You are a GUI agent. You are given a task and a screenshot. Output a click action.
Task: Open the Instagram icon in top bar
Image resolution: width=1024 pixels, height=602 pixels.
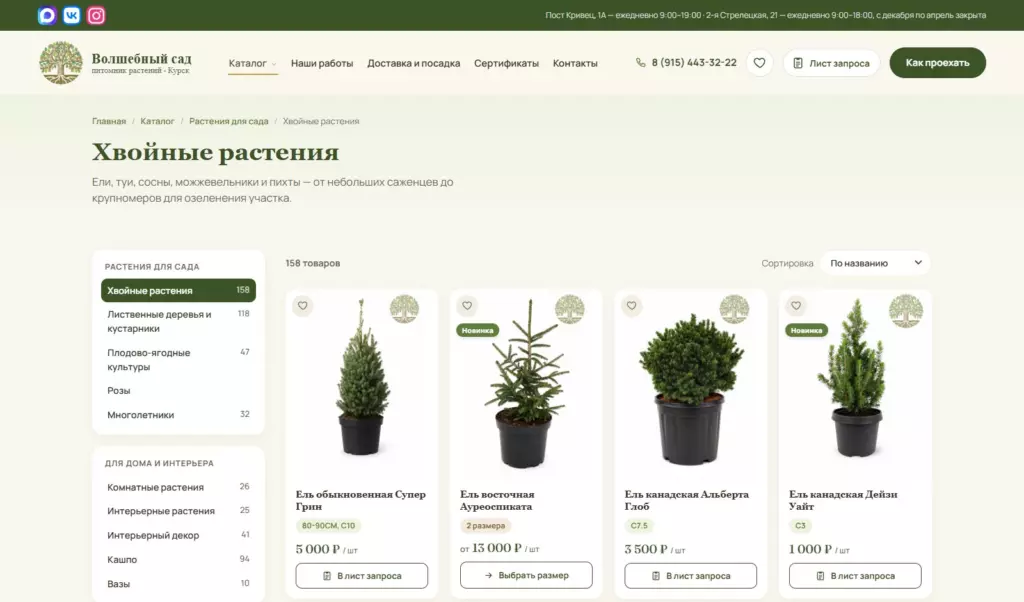(x=96, y=15)
